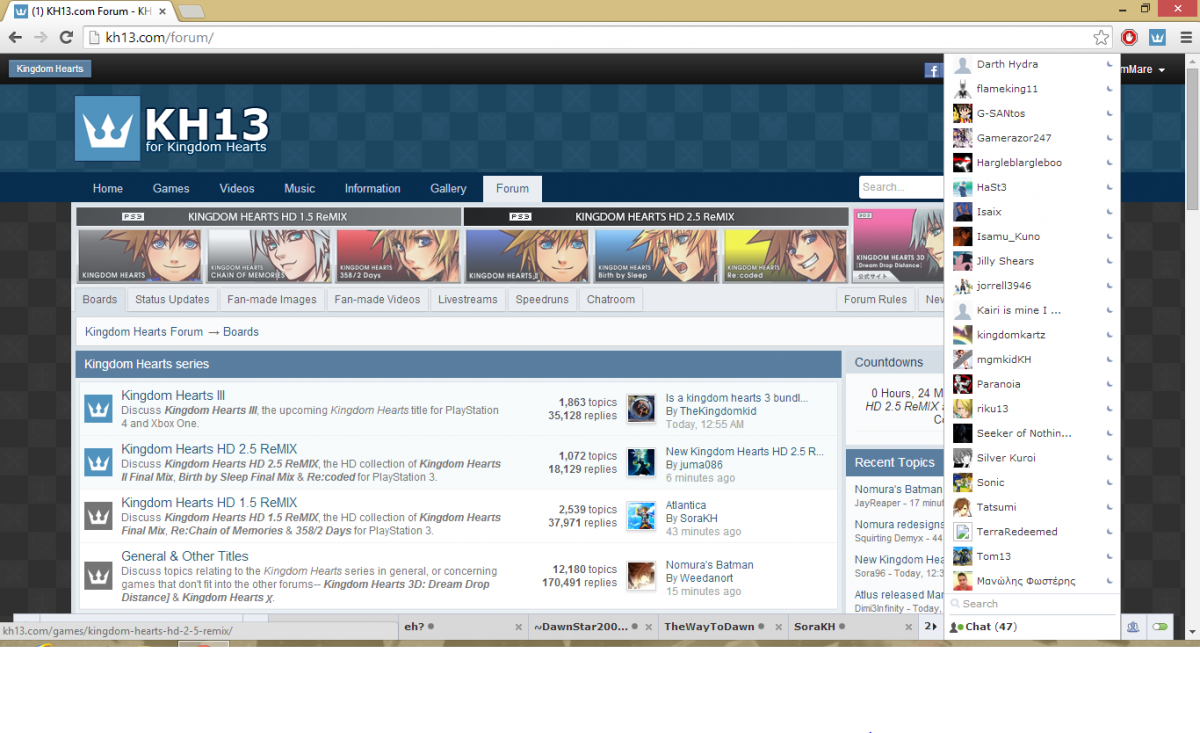1200x733 pixels.
Task: Switch to the Fan-made Images tab
Action: click(272, 299)
